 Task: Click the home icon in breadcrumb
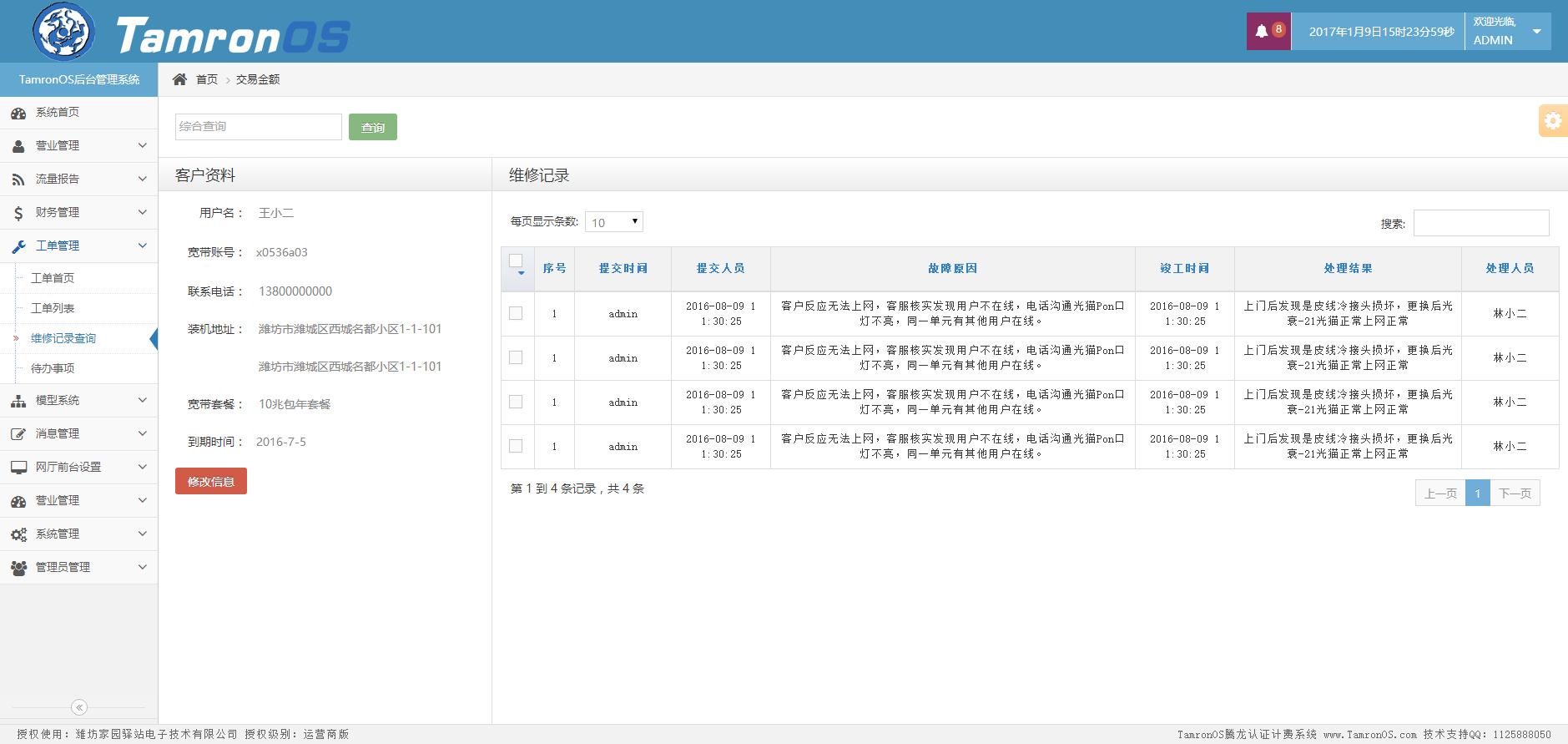click(179, 79)
